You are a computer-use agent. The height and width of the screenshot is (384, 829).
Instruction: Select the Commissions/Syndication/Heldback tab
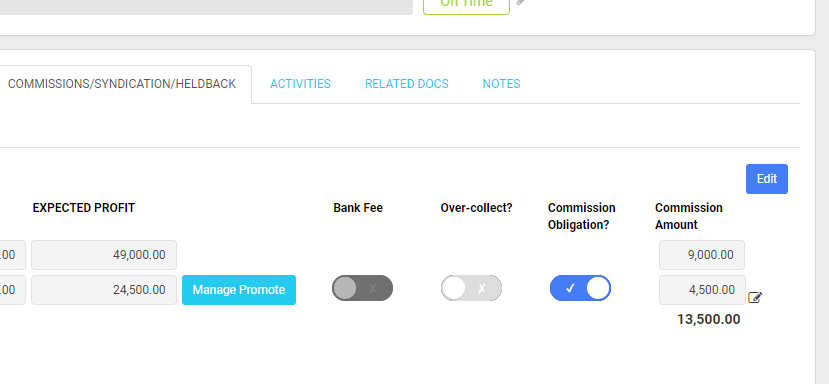coord(122,84)
